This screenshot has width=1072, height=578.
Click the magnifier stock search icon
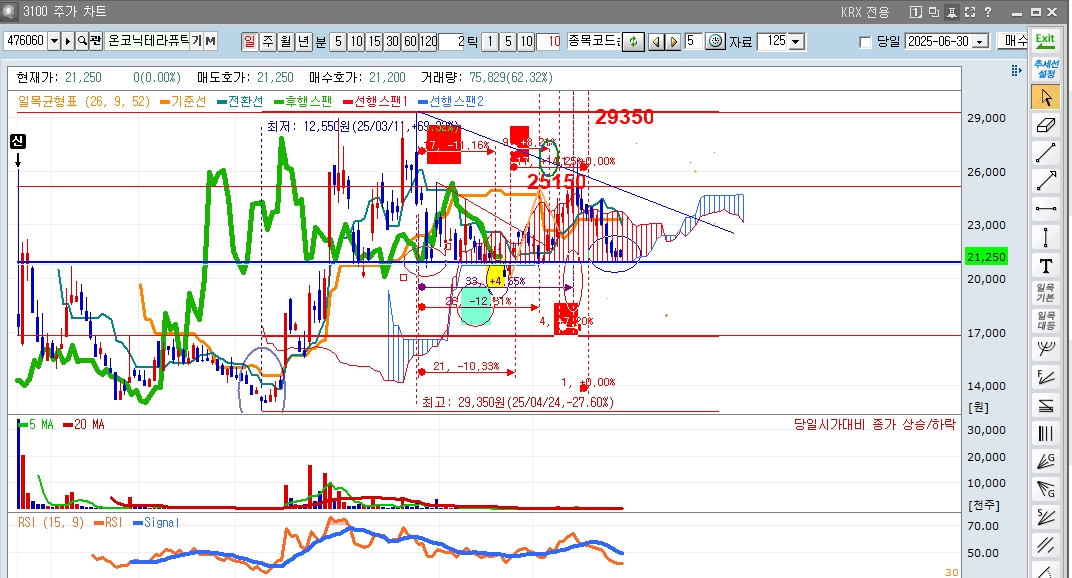tap(82, 41)
